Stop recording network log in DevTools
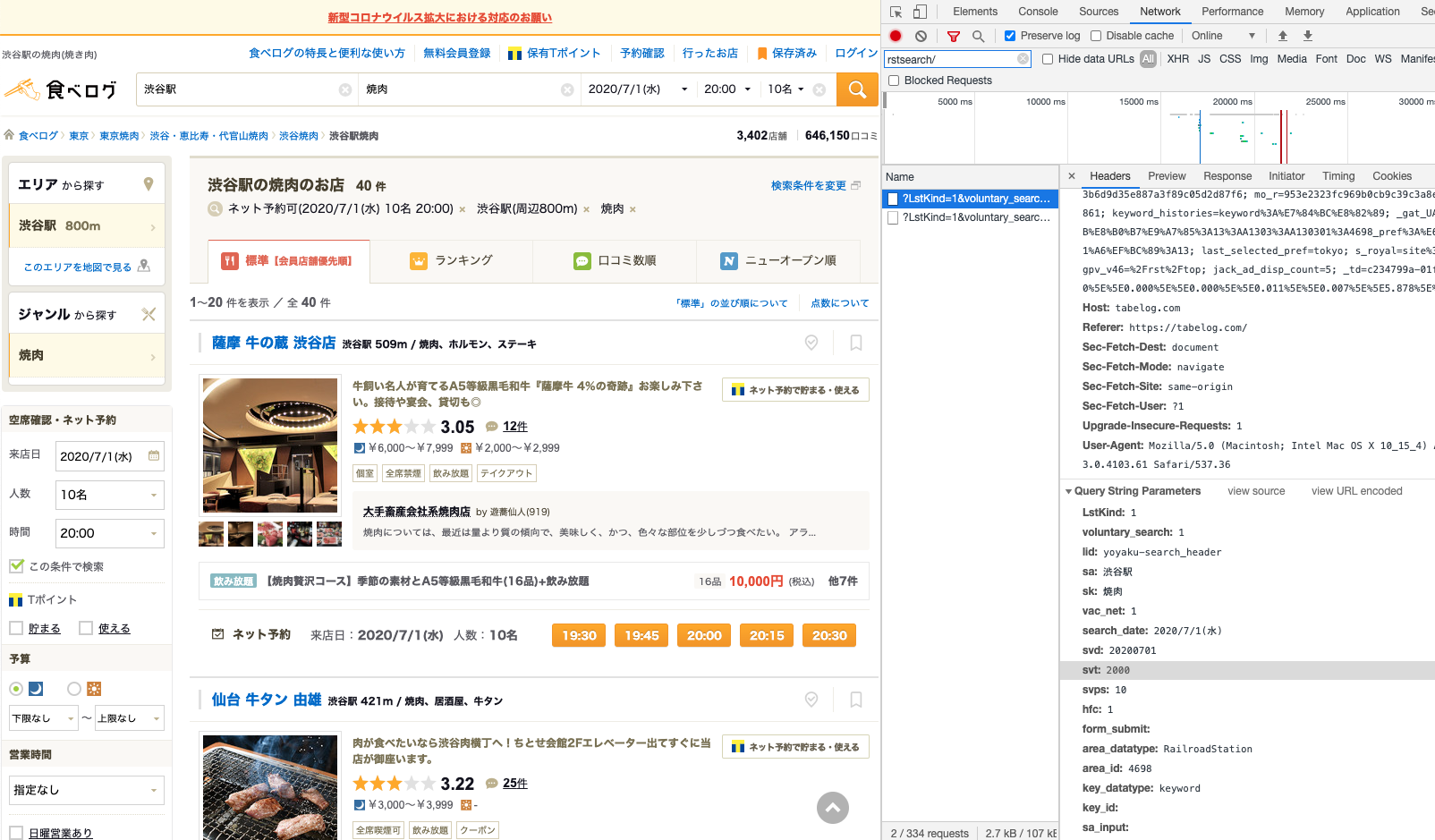This screenshot has width=1435, height=840. (x=896, y=36)
